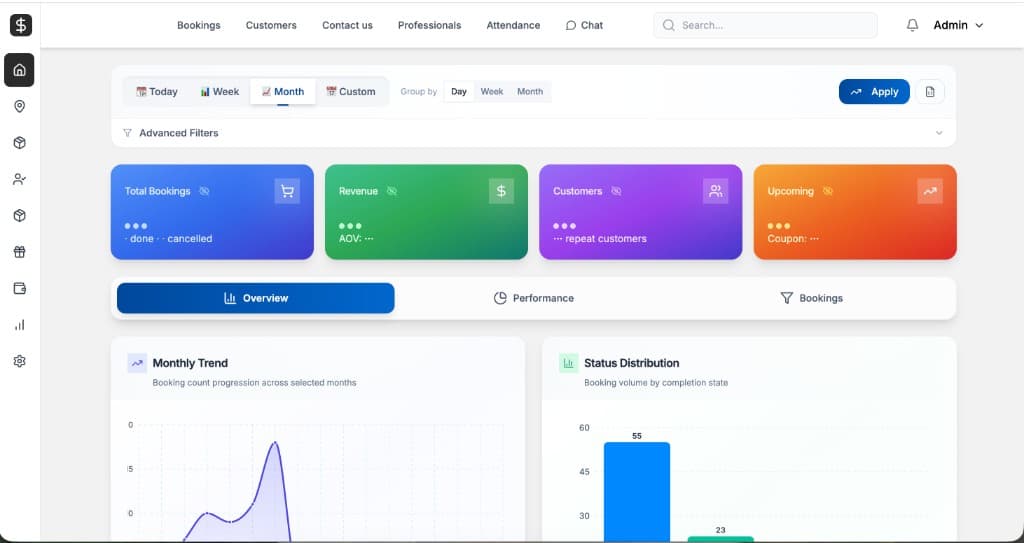Click the dollar-sign app logo
This screenshot has height=543, width=1024.
(21, 25)
